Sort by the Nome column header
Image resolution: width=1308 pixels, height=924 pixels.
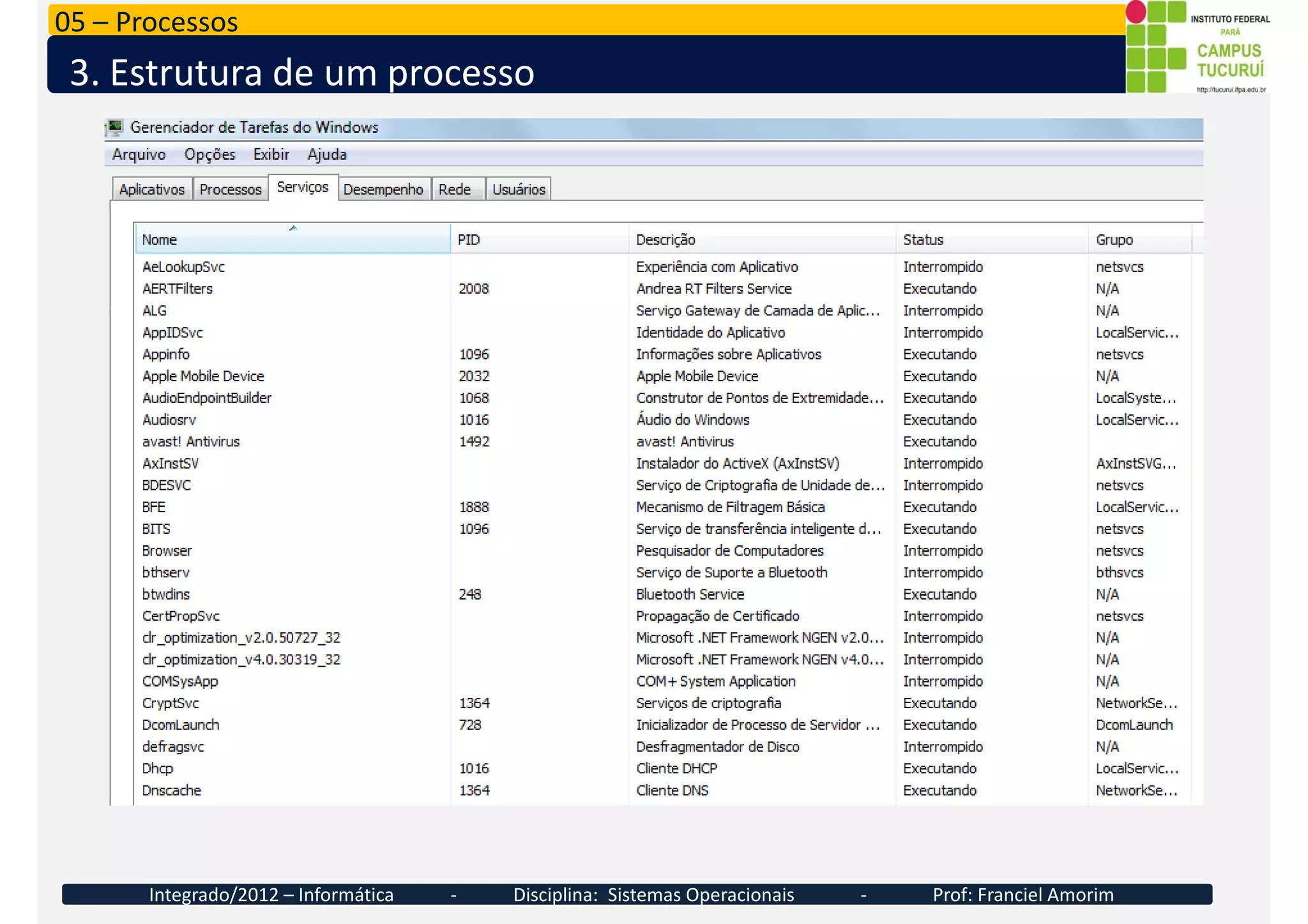(x=293, y=239)
